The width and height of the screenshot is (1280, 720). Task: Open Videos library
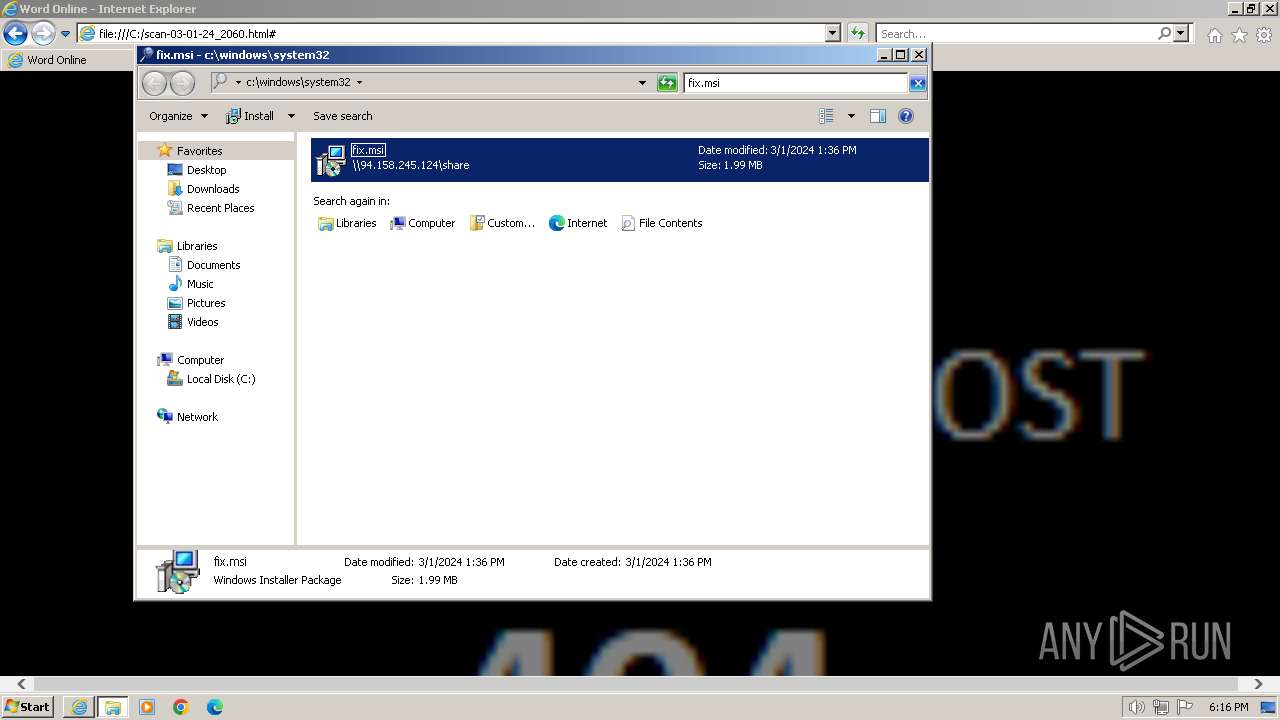[202, 322]
